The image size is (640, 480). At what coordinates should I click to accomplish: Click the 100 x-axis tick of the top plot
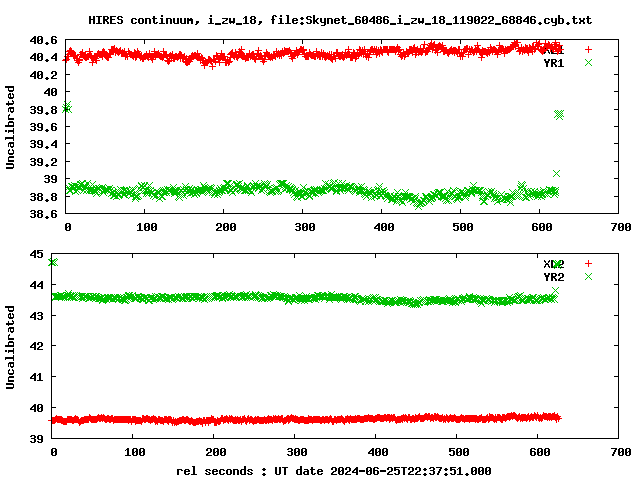pyautogui.click(x=147, y=227)
